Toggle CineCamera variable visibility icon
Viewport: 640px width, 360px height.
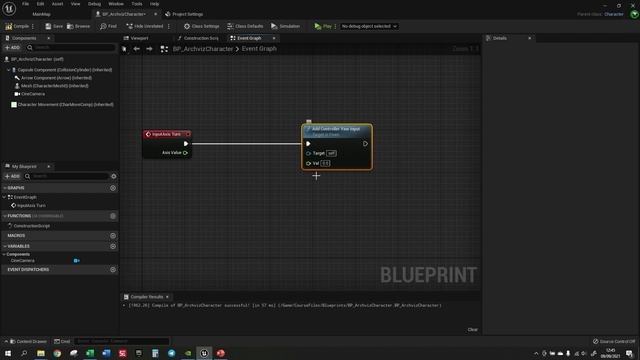[76, 260]
